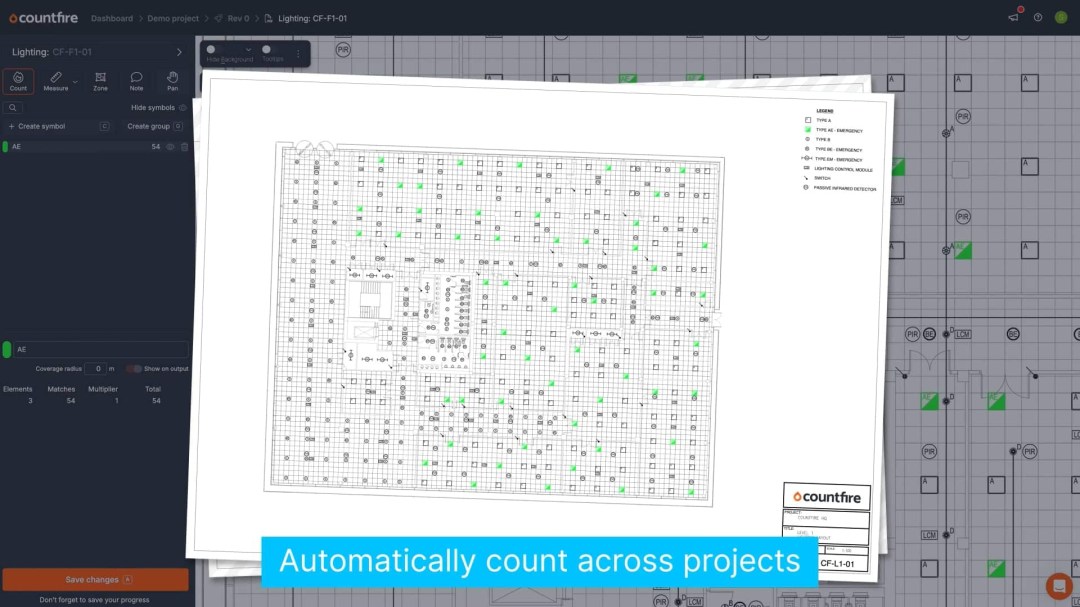Click the Elements value 3
Image resolution: width=1080 pixels, height=607 pixels.
30,401
